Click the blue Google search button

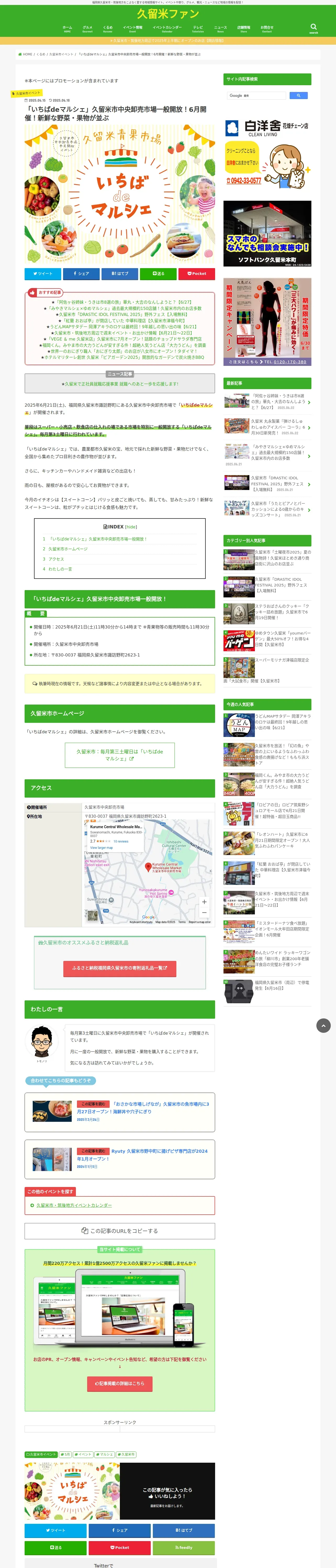tap(298, 96)
